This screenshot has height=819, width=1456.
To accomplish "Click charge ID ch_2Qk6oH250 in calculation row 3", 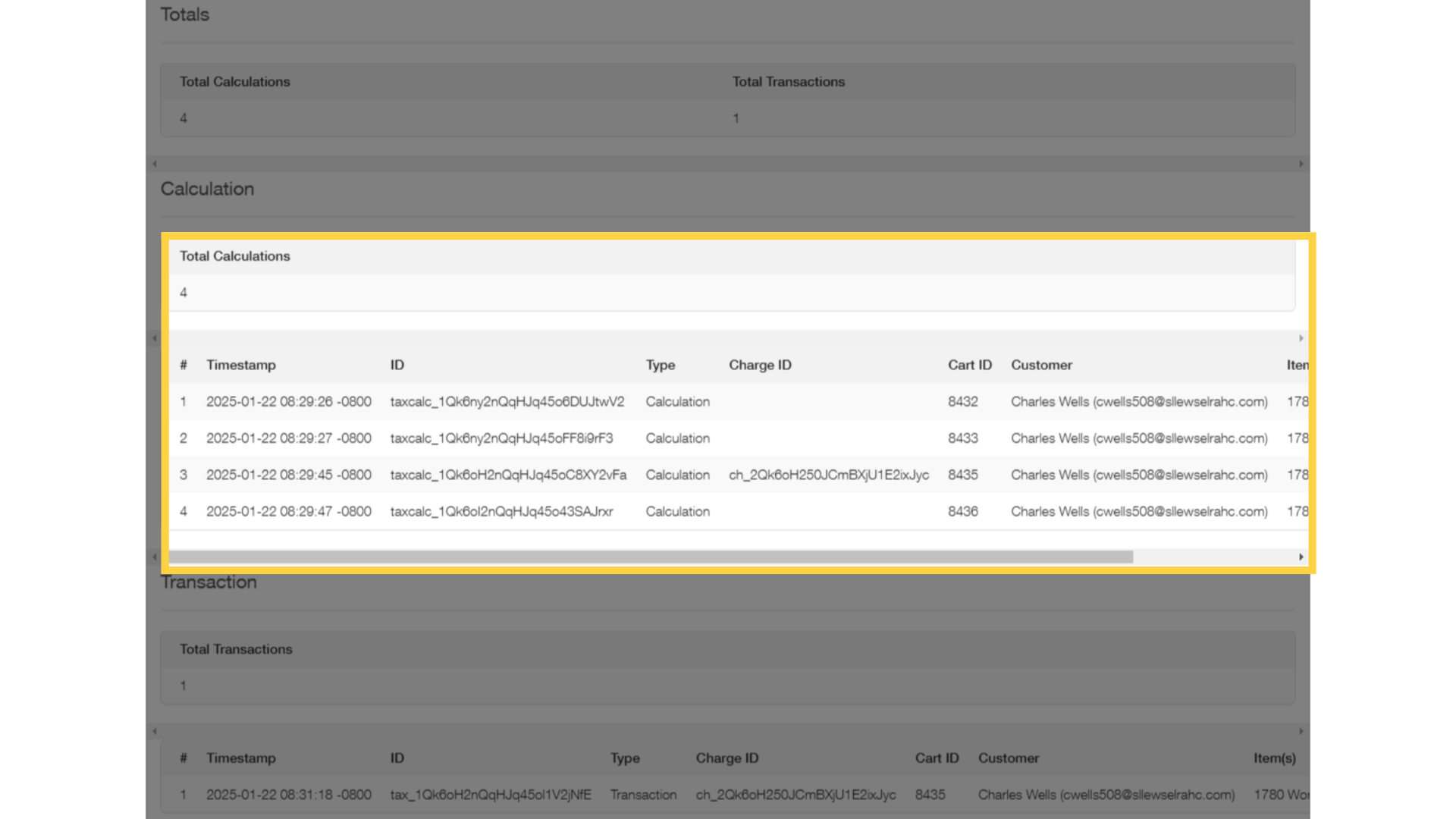I will click(x=828, y=475).
